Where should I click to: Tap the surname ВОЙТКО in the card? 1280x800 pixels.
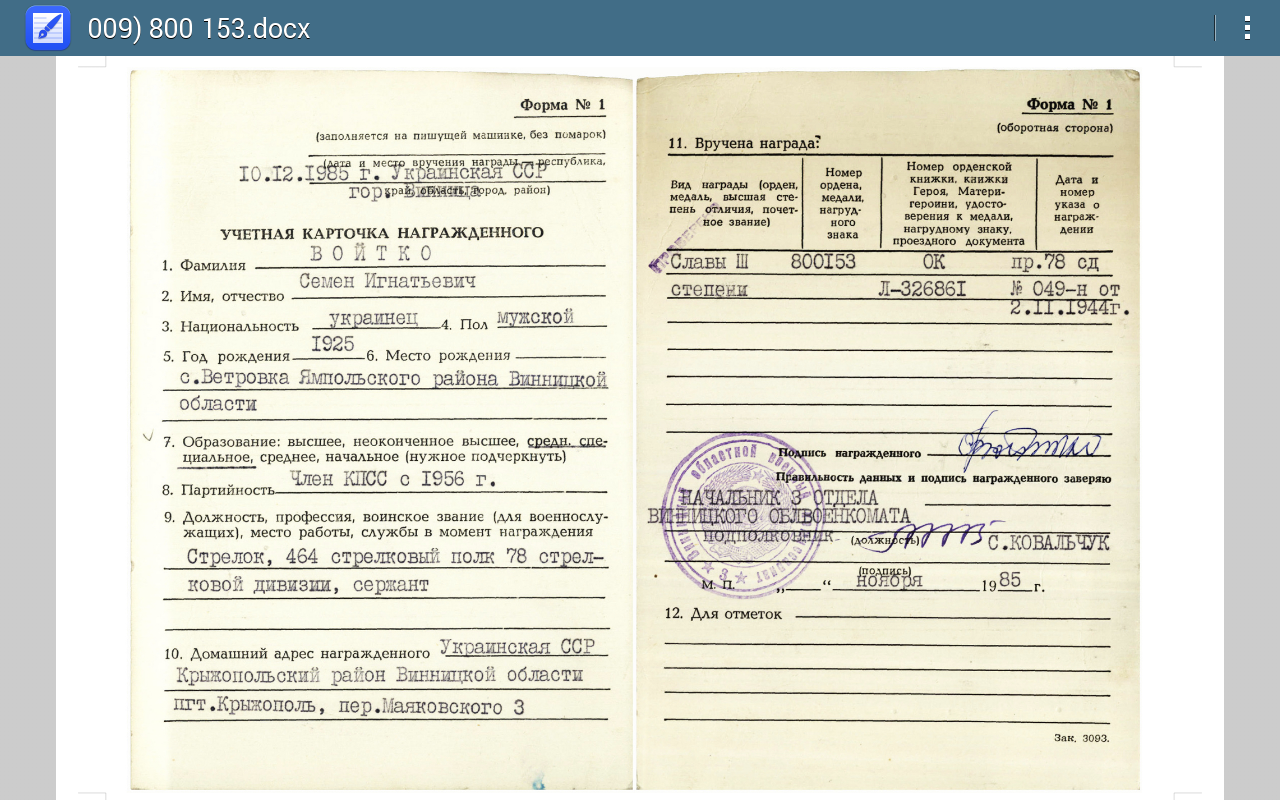(370, 253)
